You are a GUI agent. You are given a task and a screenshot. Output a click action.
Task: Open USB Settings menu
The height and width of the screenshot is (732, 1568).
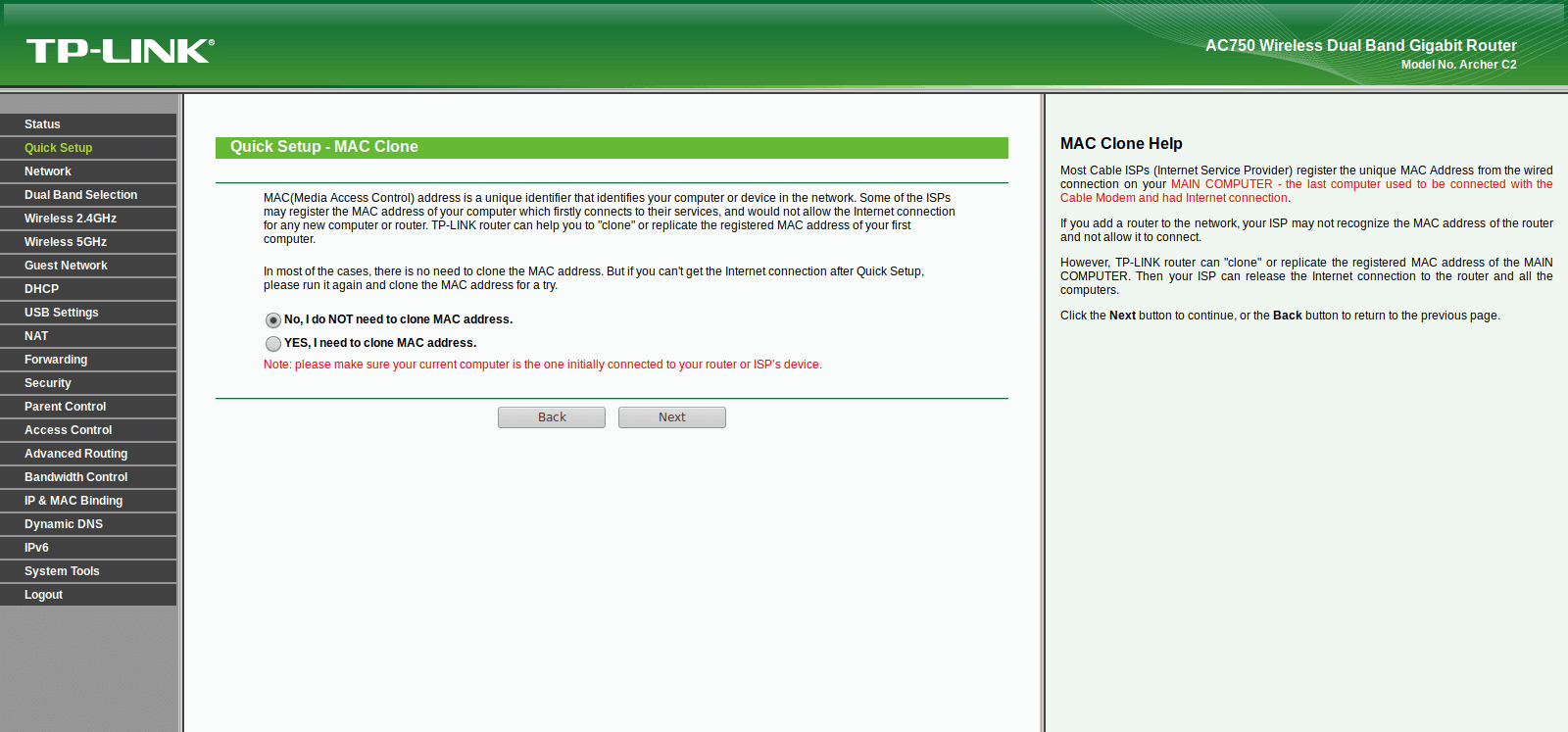tap(88, 313)
